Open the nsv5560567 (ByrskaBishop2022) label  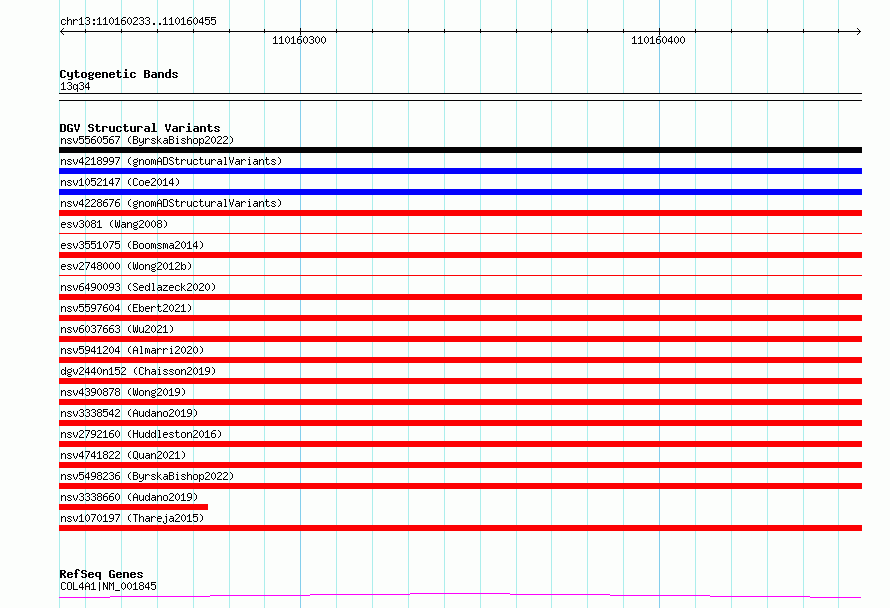point(147,140)
